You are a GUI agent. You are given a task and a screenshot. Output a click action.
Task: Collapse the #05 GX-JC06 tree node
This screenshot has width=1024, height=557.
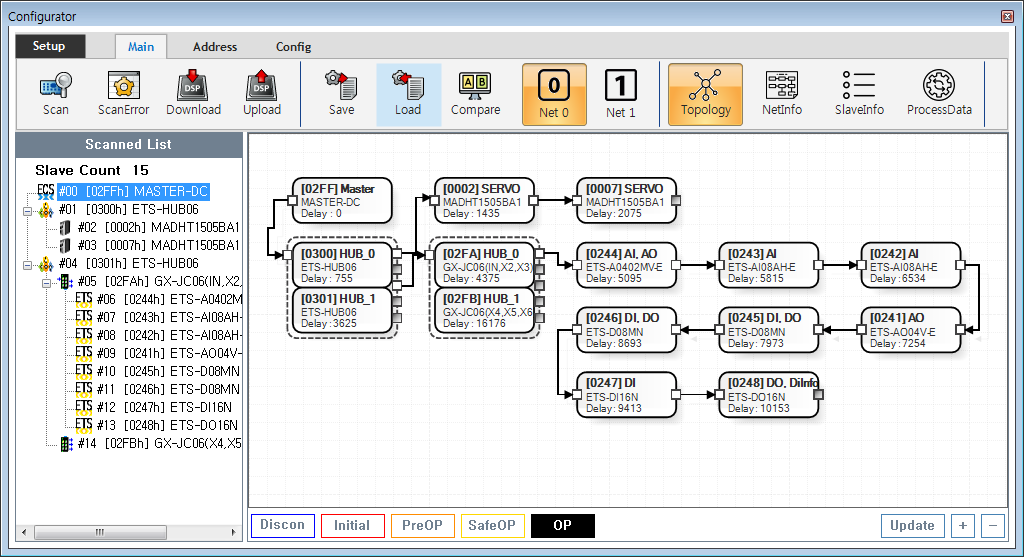pos(47,283)
